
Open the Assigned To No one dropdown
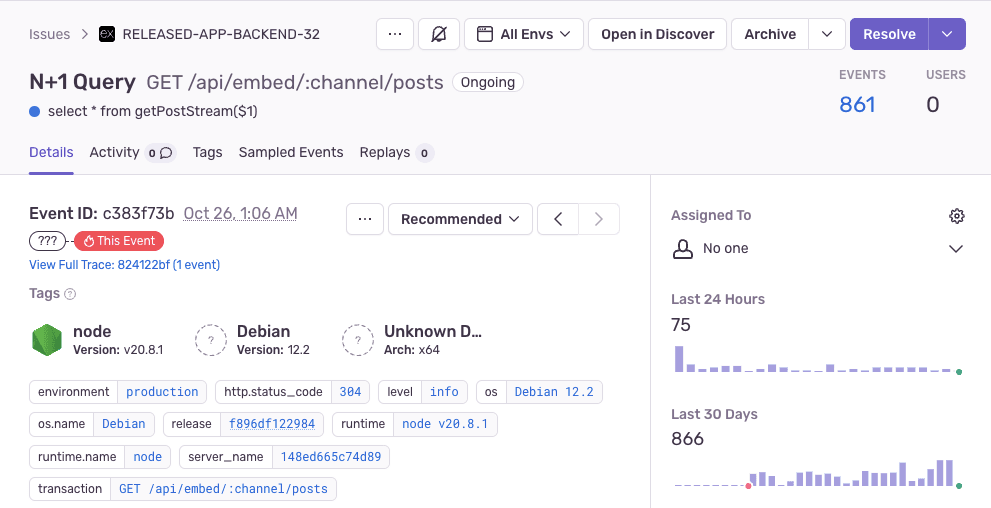click(818, 249)
